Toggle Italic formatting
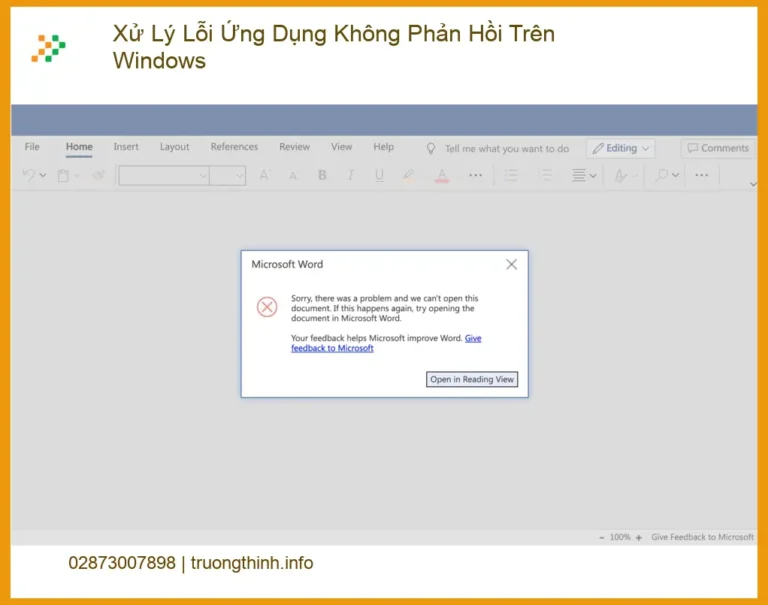The width and height of the screenshot is (768, 605). click(351, 175)
